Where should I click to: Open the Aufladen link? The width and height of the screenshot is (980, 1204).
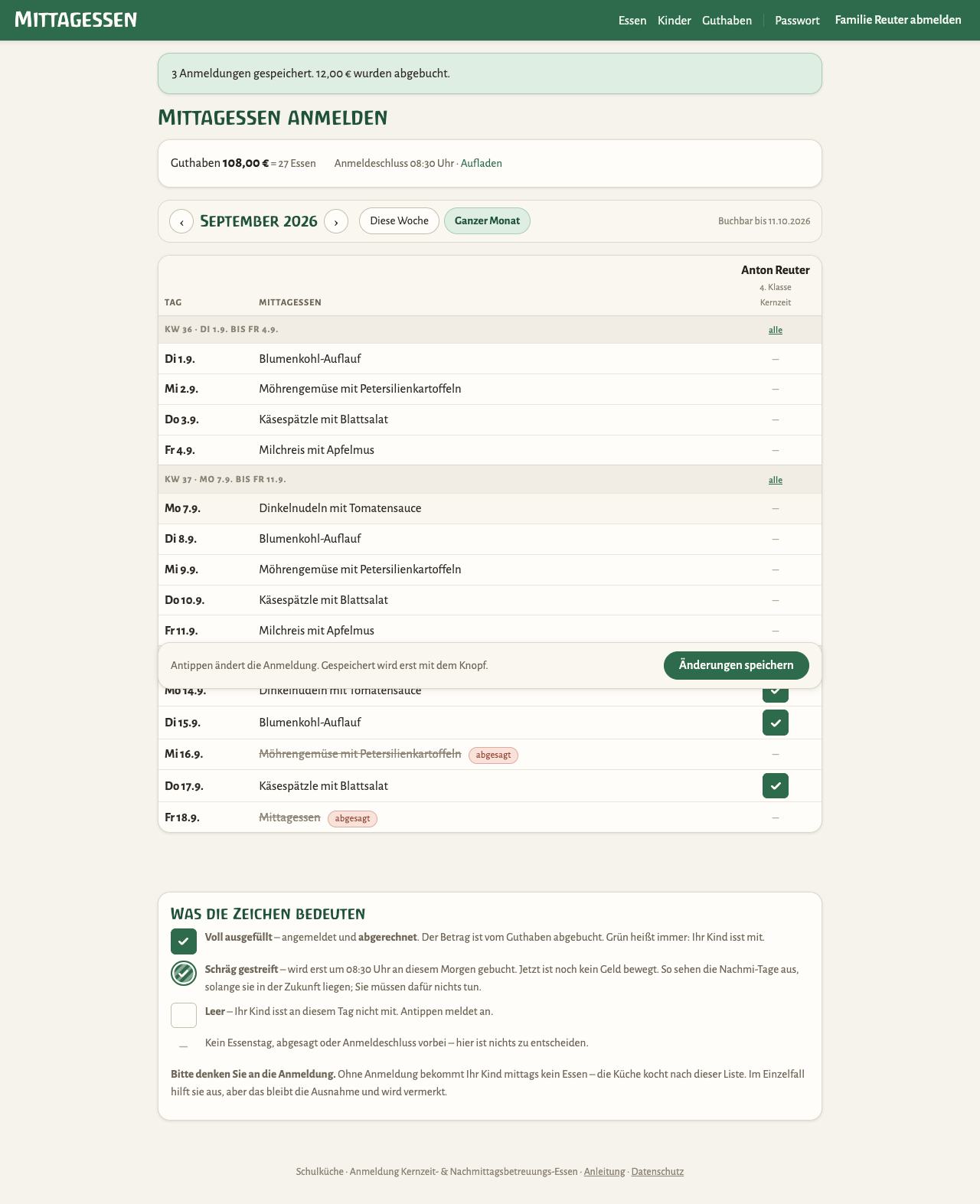coord(482,164)
